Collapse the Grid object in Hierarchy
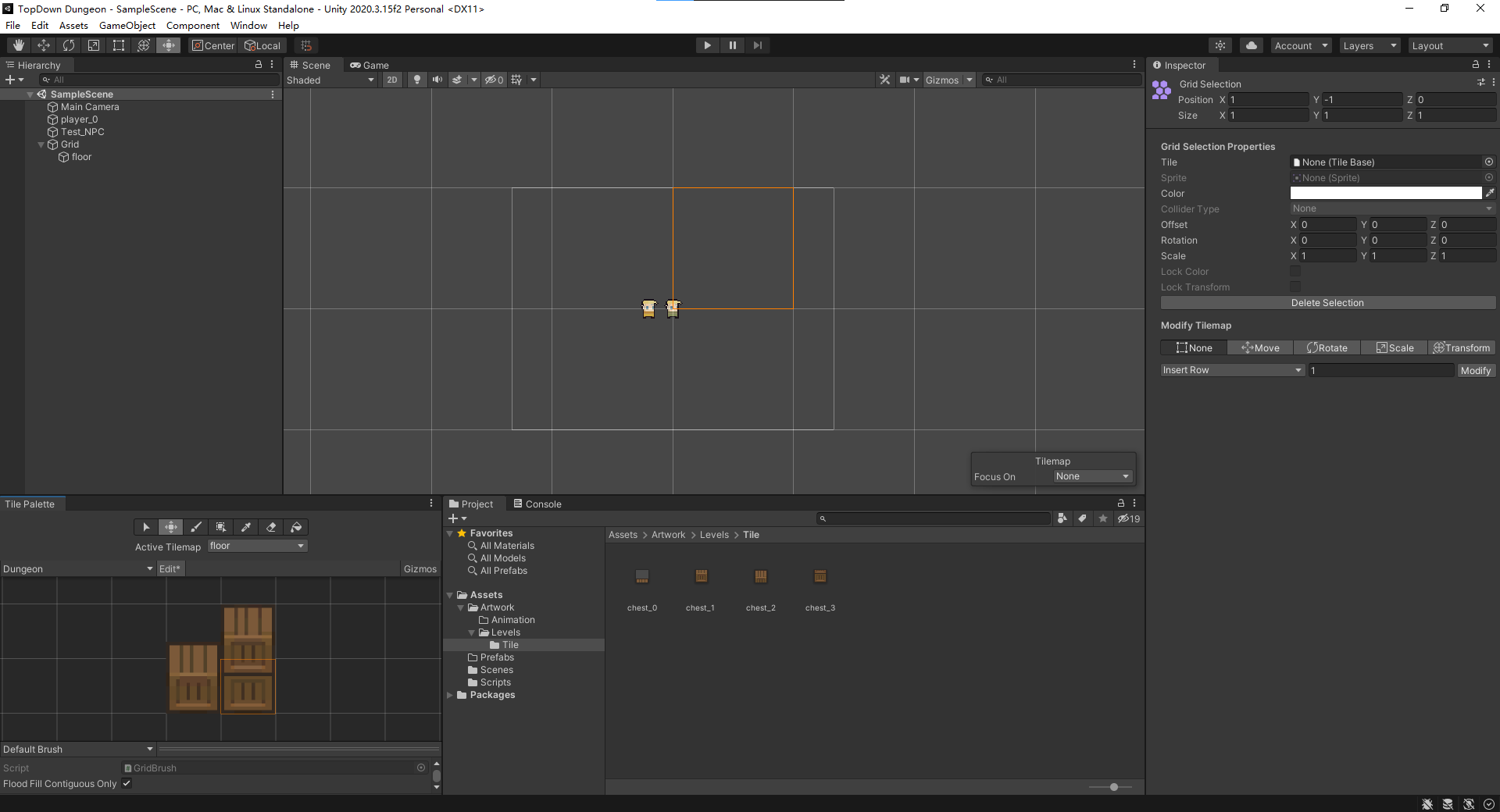 coord(41,144)
